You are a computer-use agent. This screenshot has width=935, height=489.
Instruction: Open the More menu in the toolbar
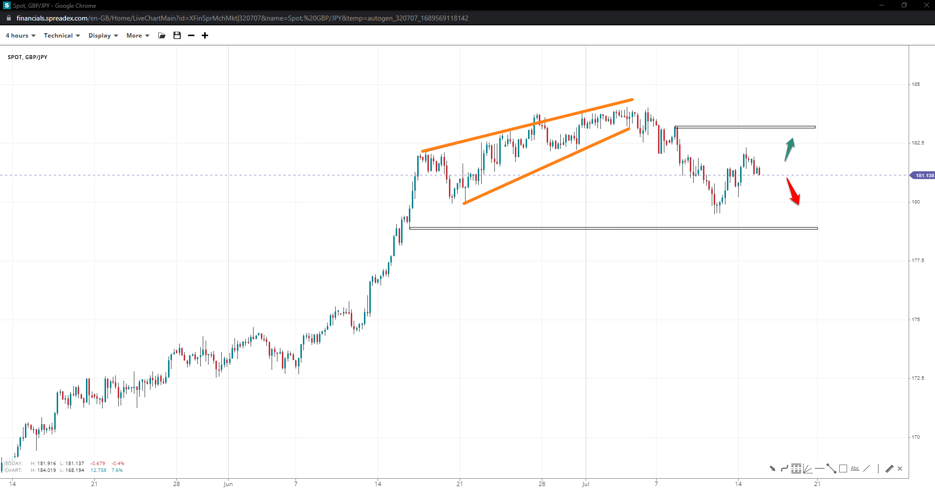(137, 36)
